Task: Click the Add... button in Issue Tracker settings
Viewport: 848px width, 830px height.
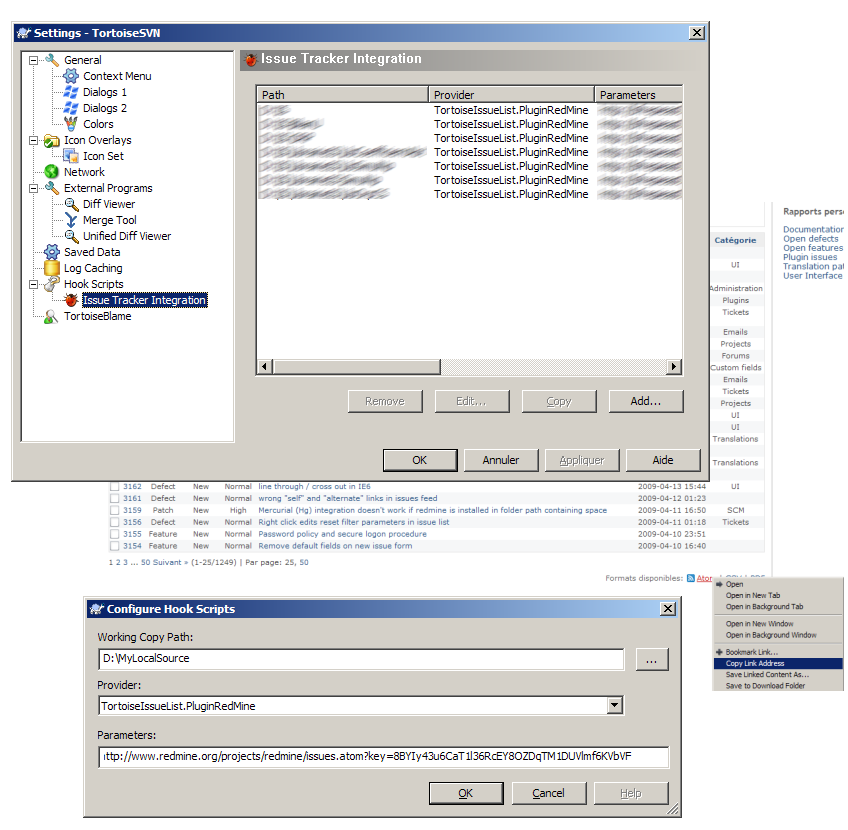Action: point(646,401)
